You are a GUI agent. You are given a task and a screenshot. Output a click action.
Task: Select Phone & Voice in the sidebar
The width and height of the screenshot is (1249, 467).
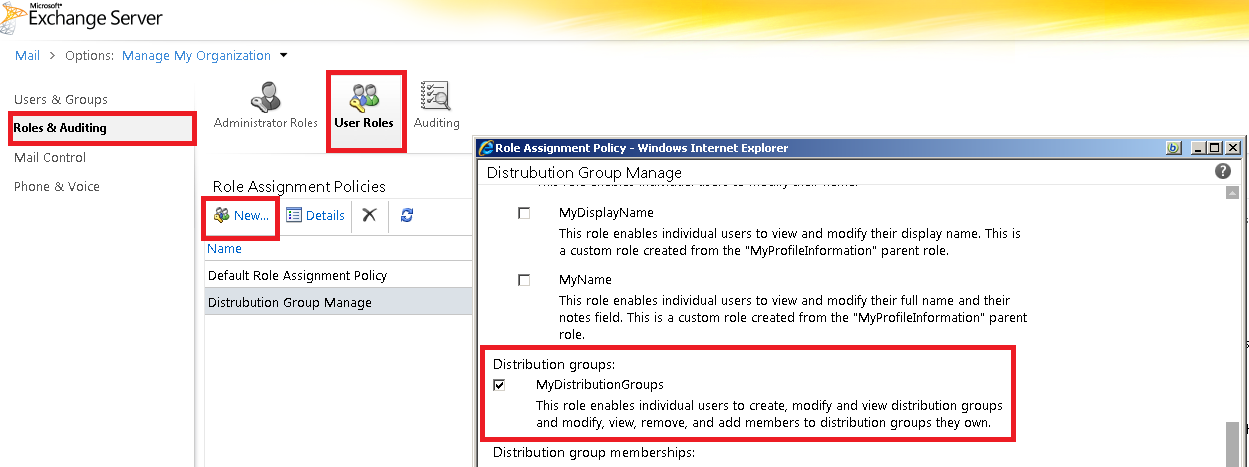57,187
